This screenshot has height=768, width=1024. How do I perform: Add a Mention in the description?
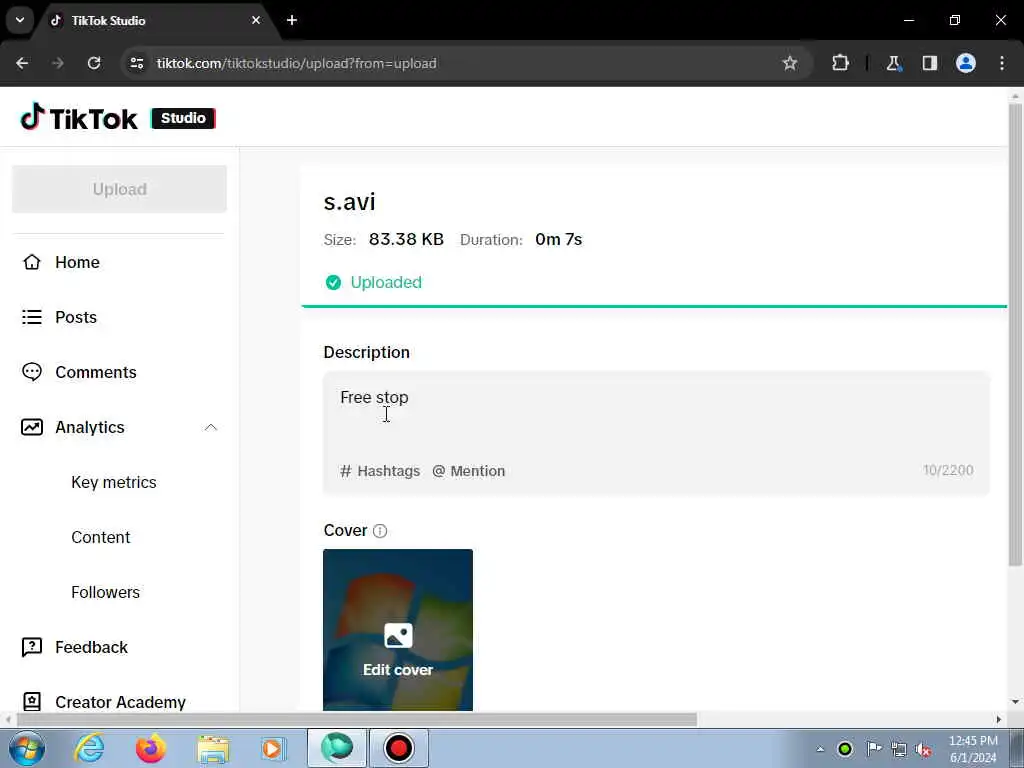pos(469,471)
